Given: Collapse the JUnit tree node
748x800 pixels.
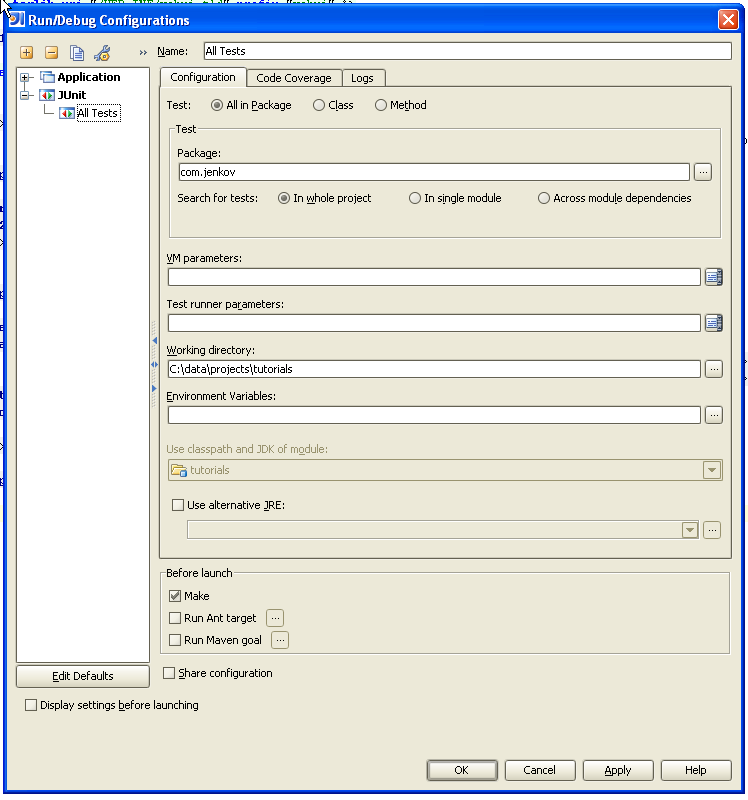Looking at the screenshot, I should [26, 96].
